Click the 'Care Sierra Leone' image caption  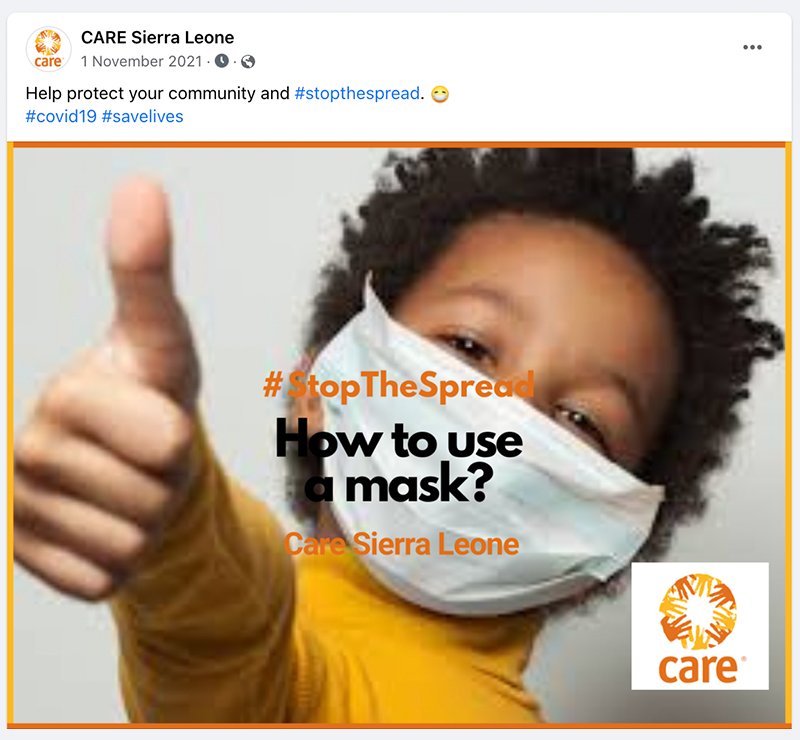(x=402, y=544)
